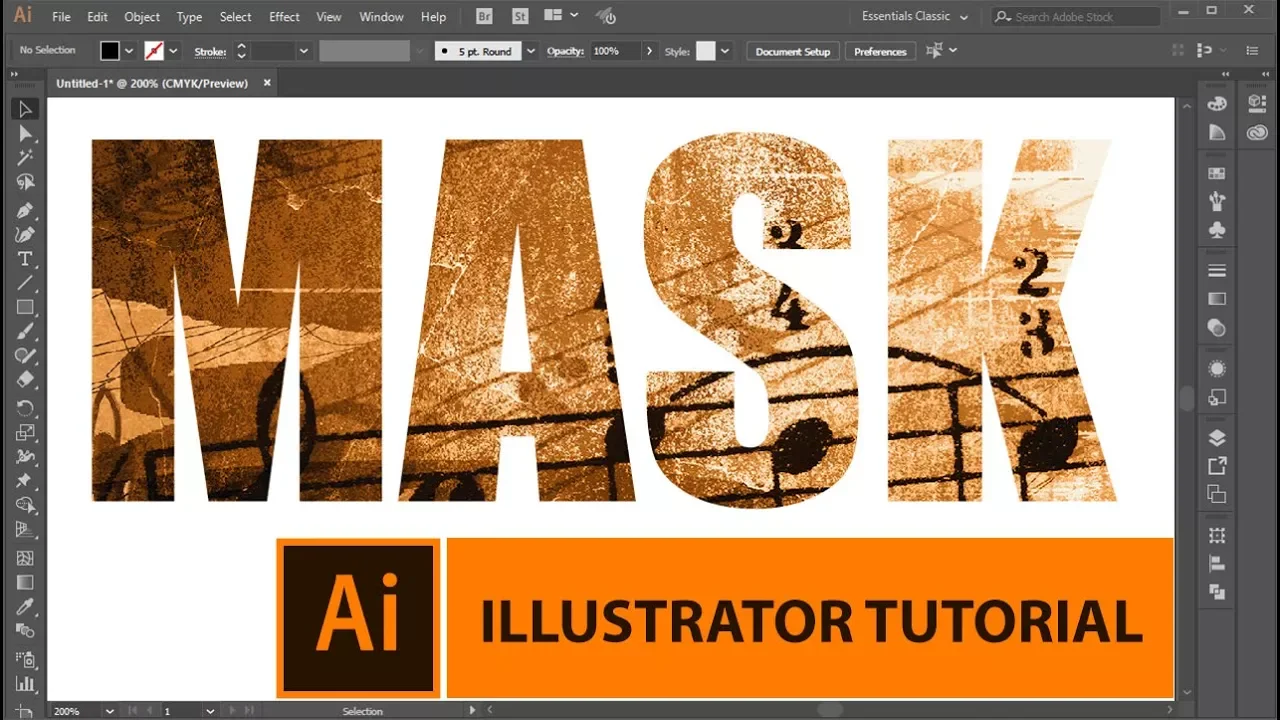Select the Direct Selection tool
This screenshot has height=720, width=1280.
pos(26,133)
